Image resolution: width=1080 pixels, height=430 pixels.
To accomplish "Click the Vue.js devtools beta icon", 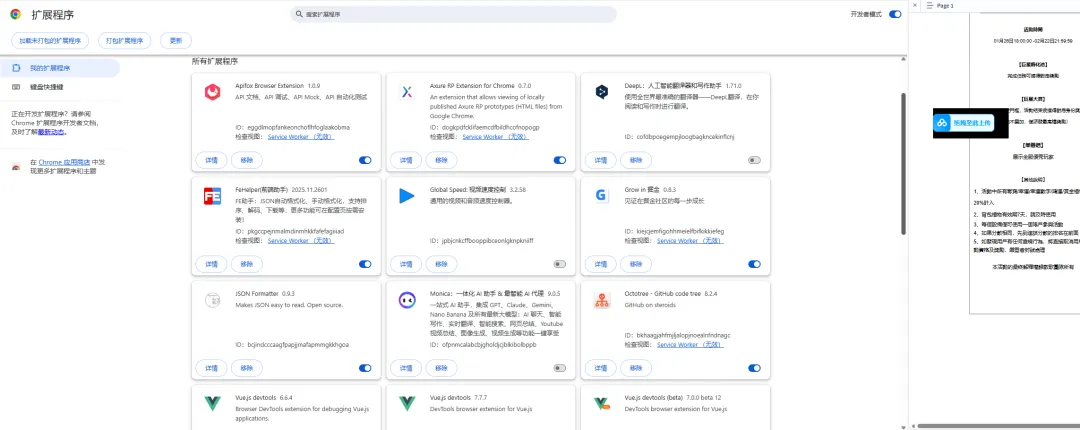I will point(601,404).
